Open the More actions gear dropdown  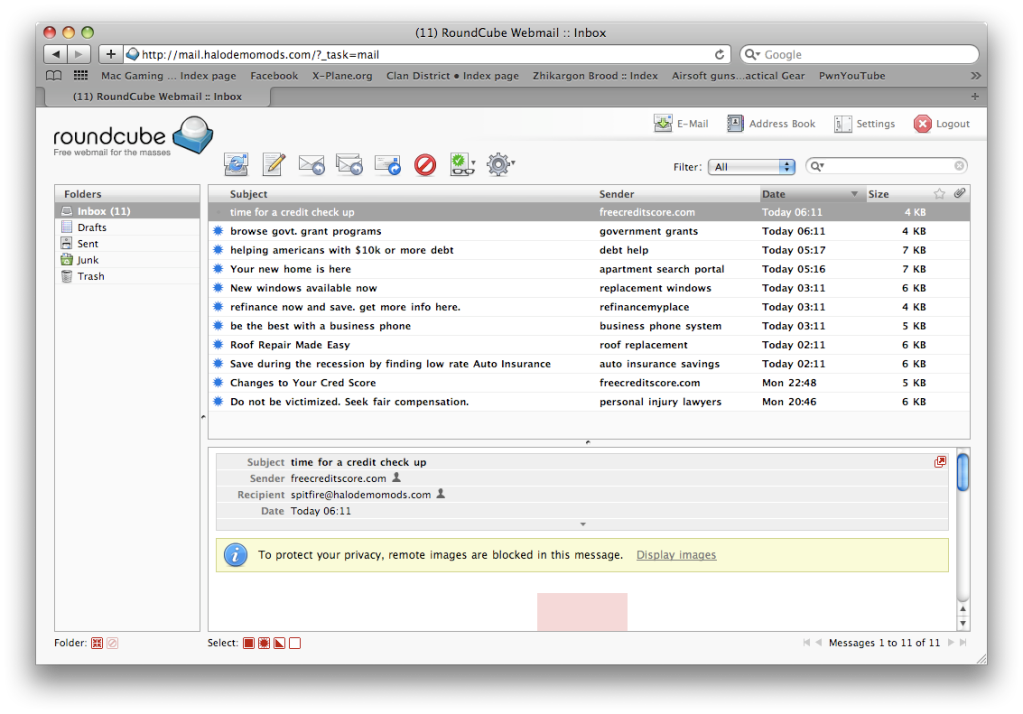(x=500, y=164)
